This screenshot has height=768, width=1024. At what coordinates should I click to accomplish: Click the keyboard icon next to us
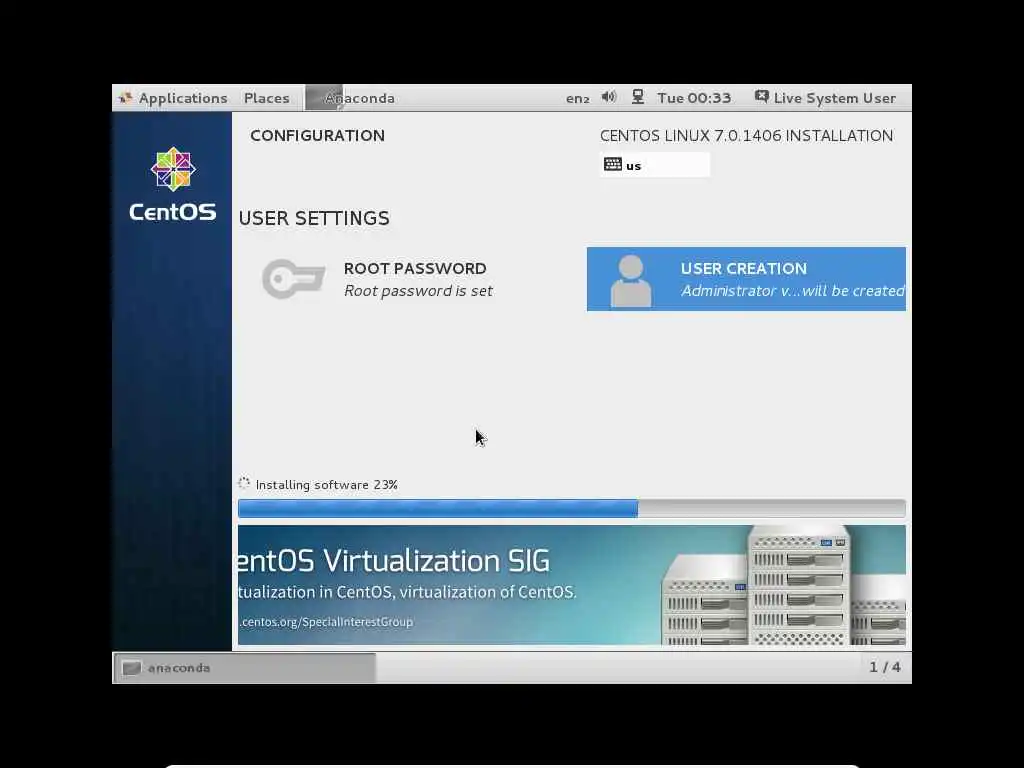613,164
